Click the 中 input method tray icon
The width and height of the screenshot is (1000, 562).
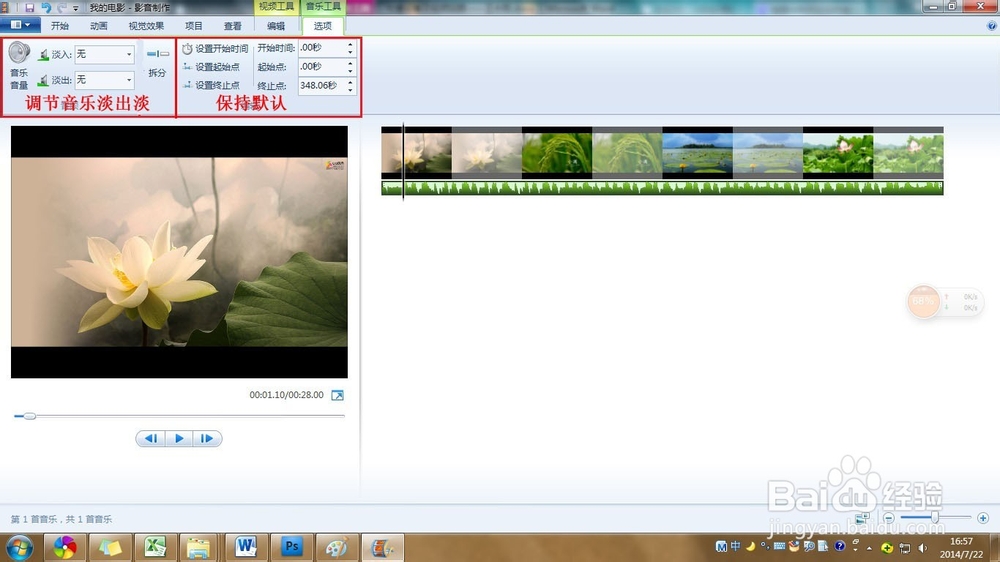[736, 547]
